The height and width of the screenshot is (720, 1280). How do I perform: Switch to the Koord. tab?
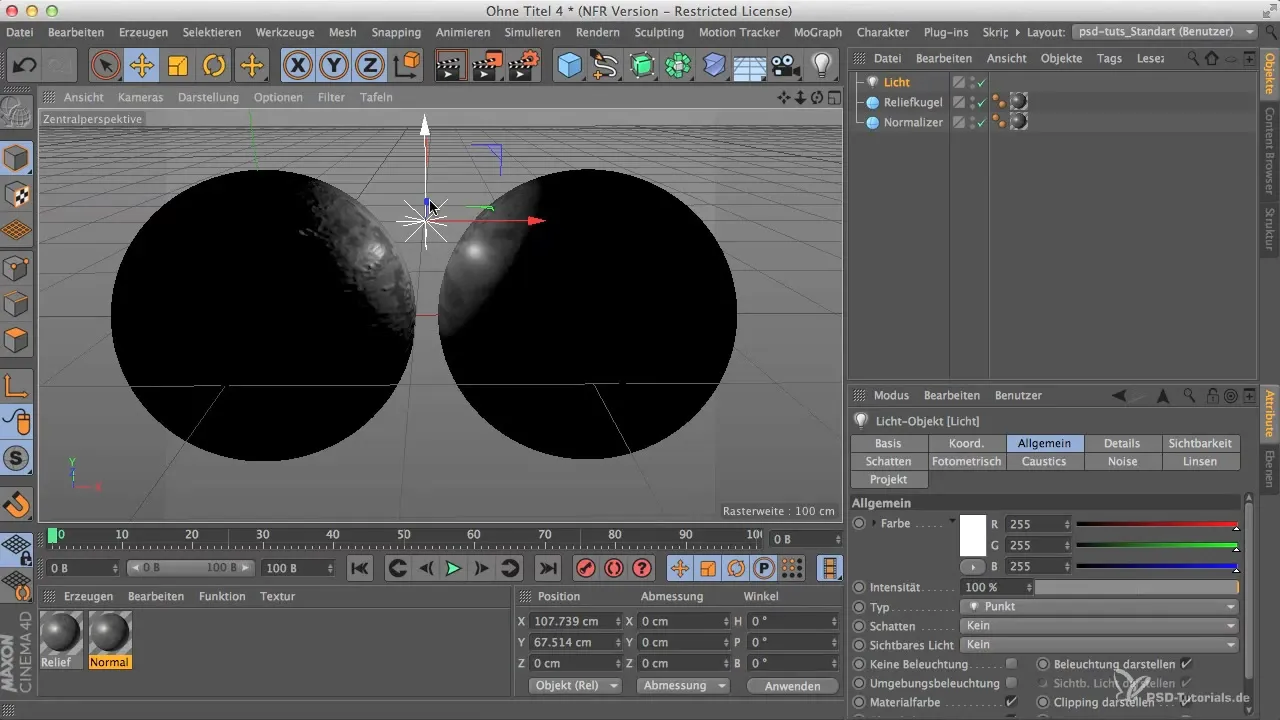tap(967, 443)
